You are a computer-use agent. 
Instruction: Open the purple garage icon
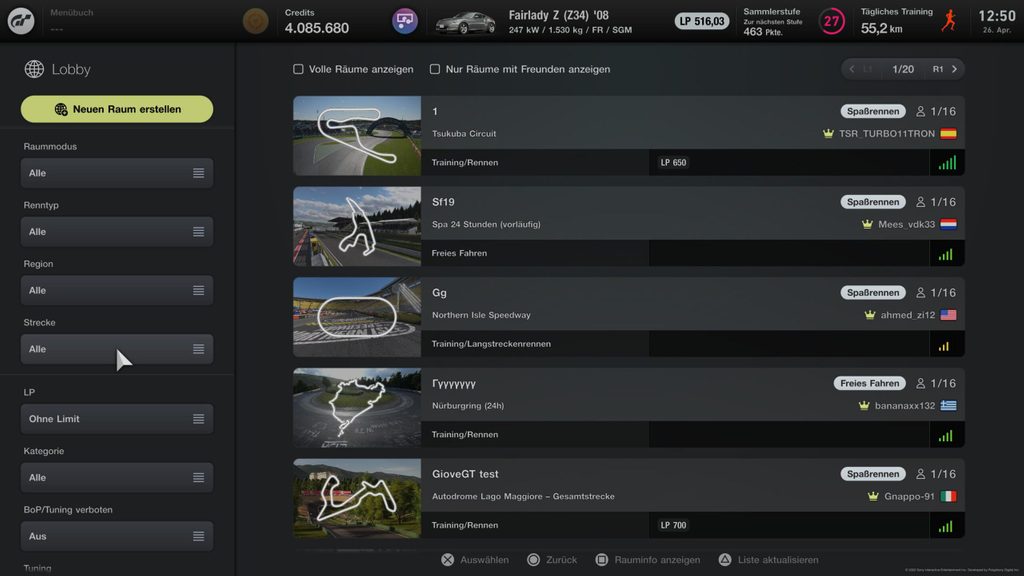click(x=404, y=21)
